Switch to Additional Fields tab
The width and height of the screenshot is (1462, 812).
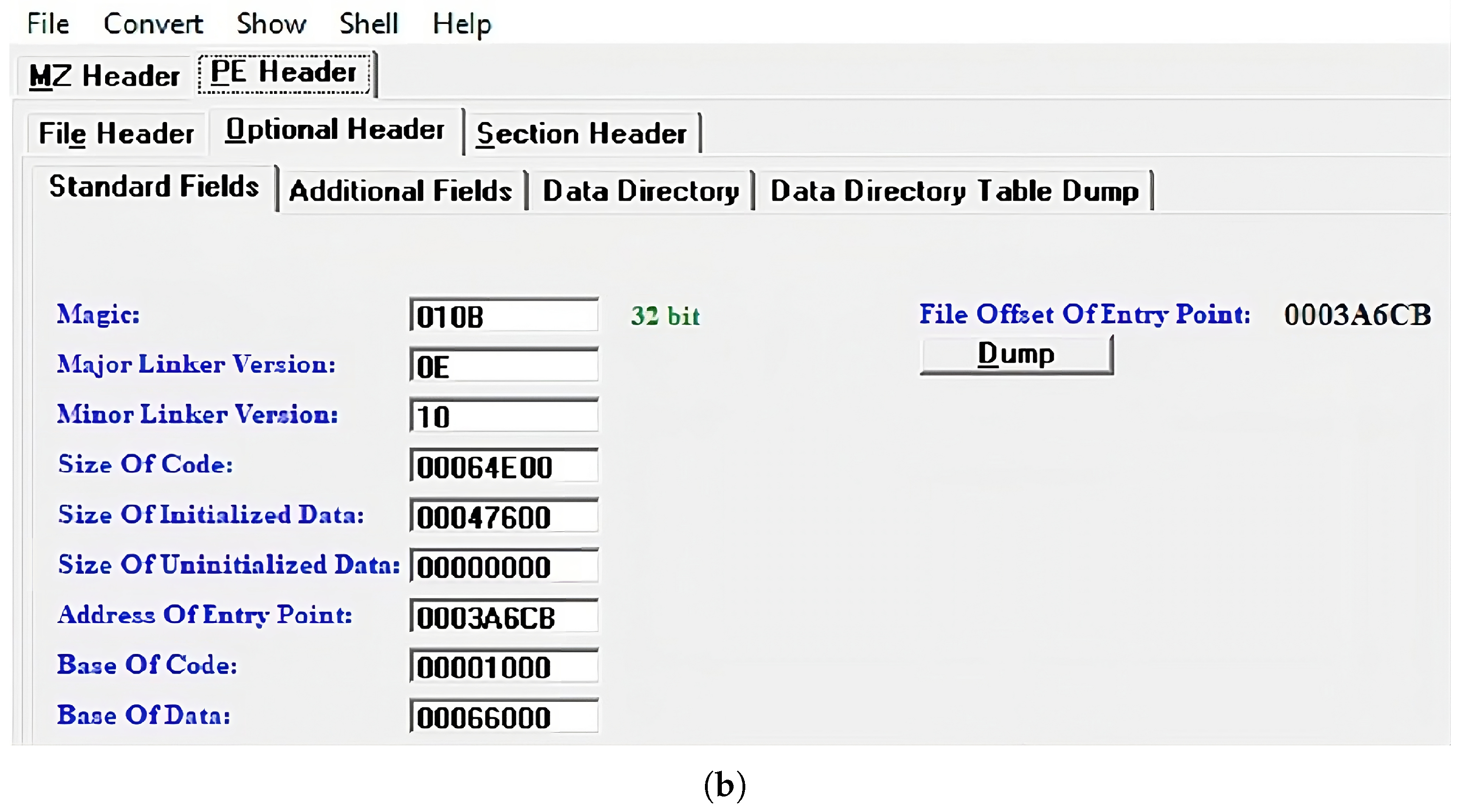(x=401, y=190)
